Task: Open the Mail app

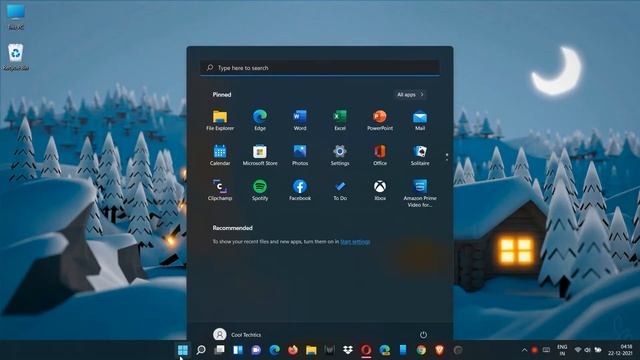Action: (420, 120)
